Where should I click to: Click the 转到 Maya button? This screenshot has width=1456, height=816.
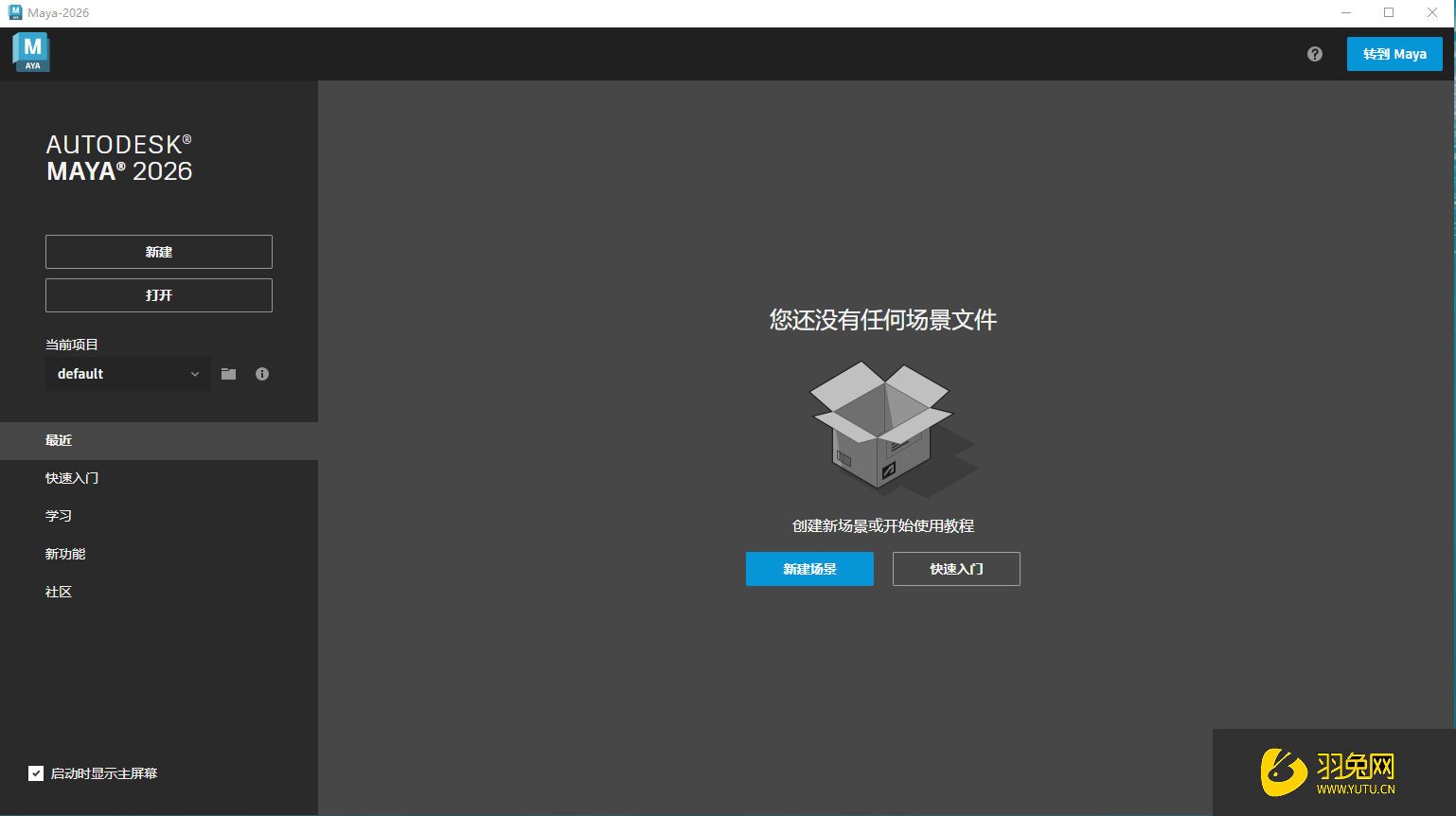(1394, 54)
